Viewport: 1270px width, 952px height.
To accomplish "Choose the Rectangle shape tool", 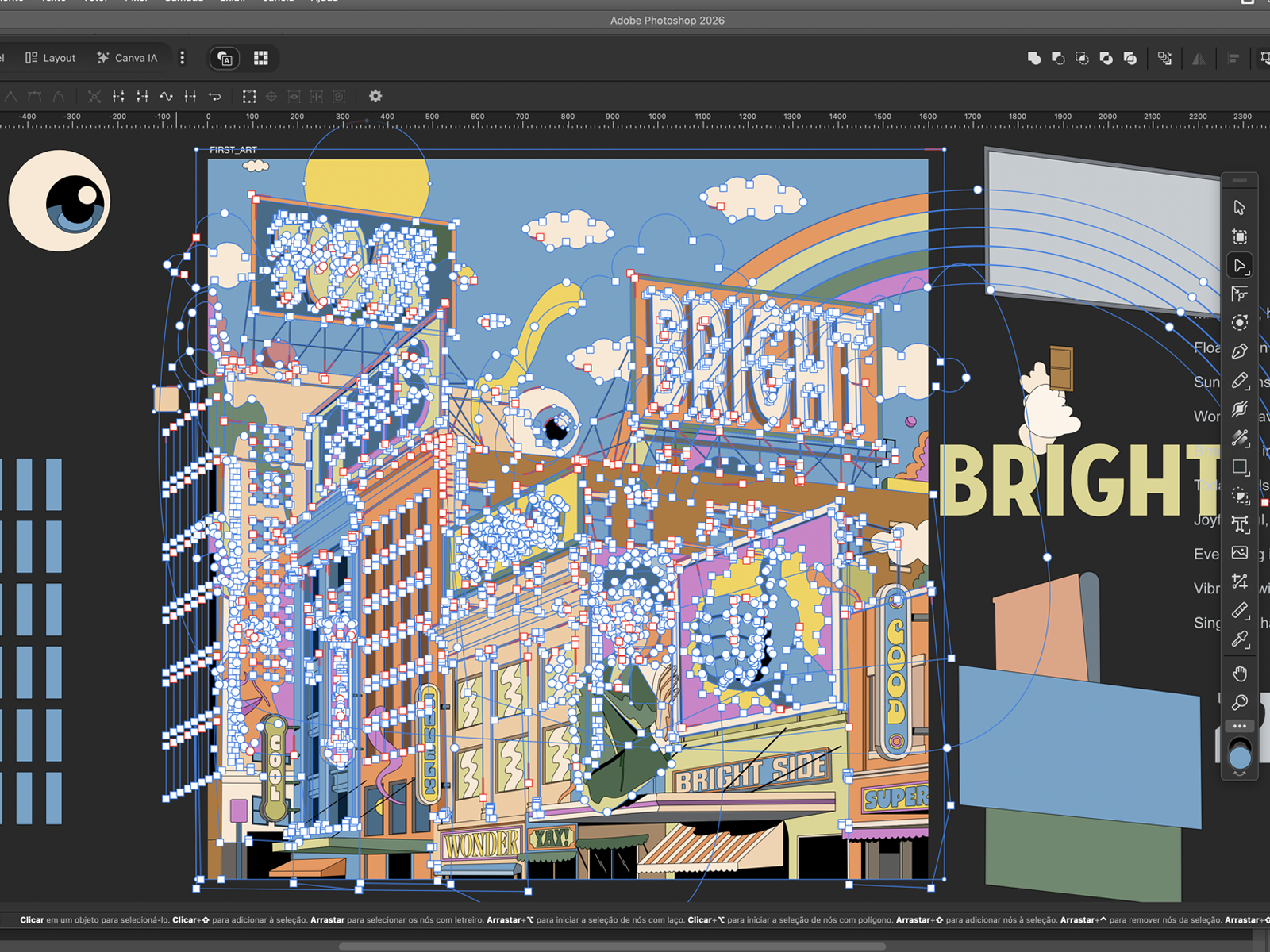I will (1240, 468).
